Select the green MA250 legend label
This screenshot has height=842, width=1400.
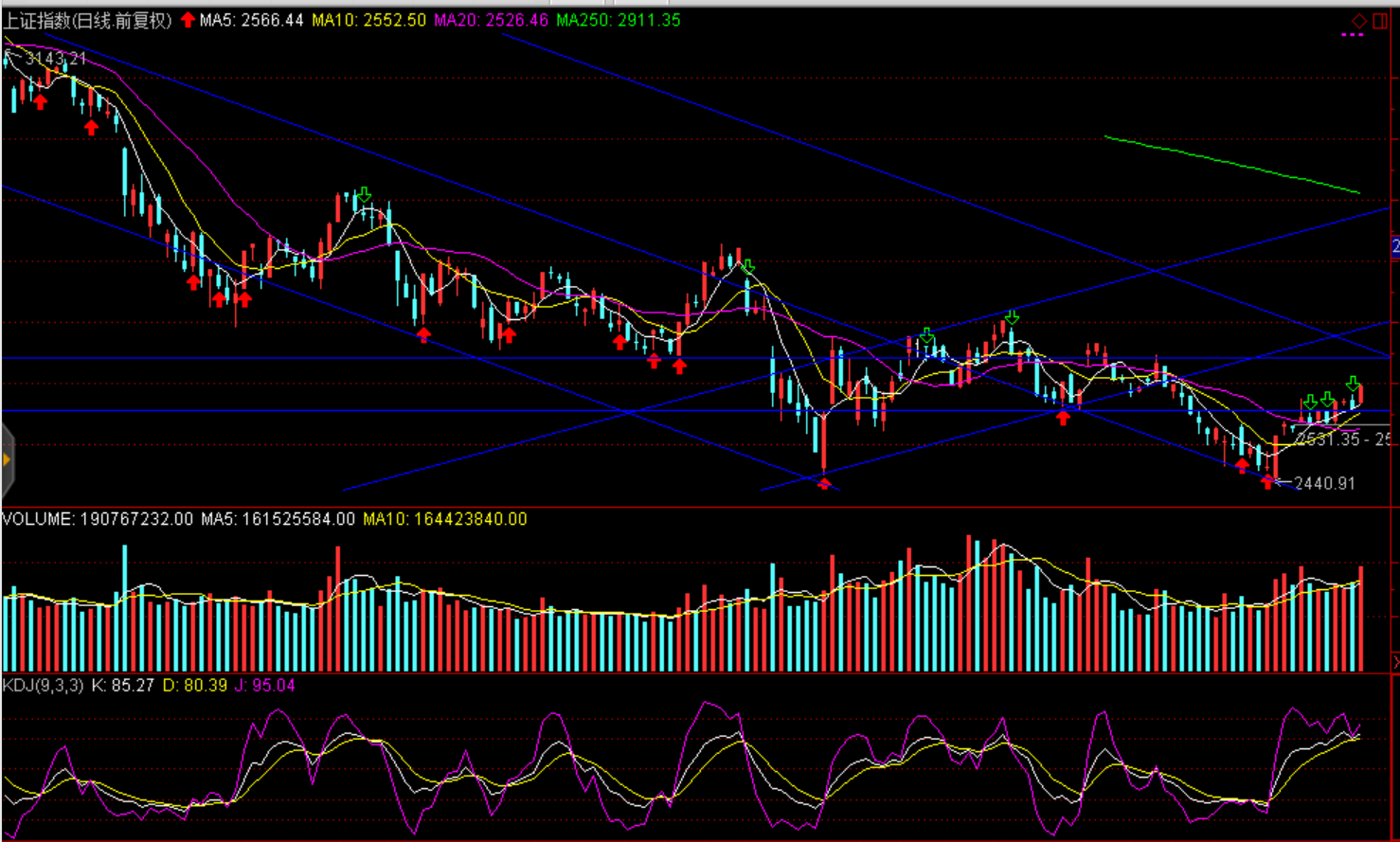pos(618,20)
